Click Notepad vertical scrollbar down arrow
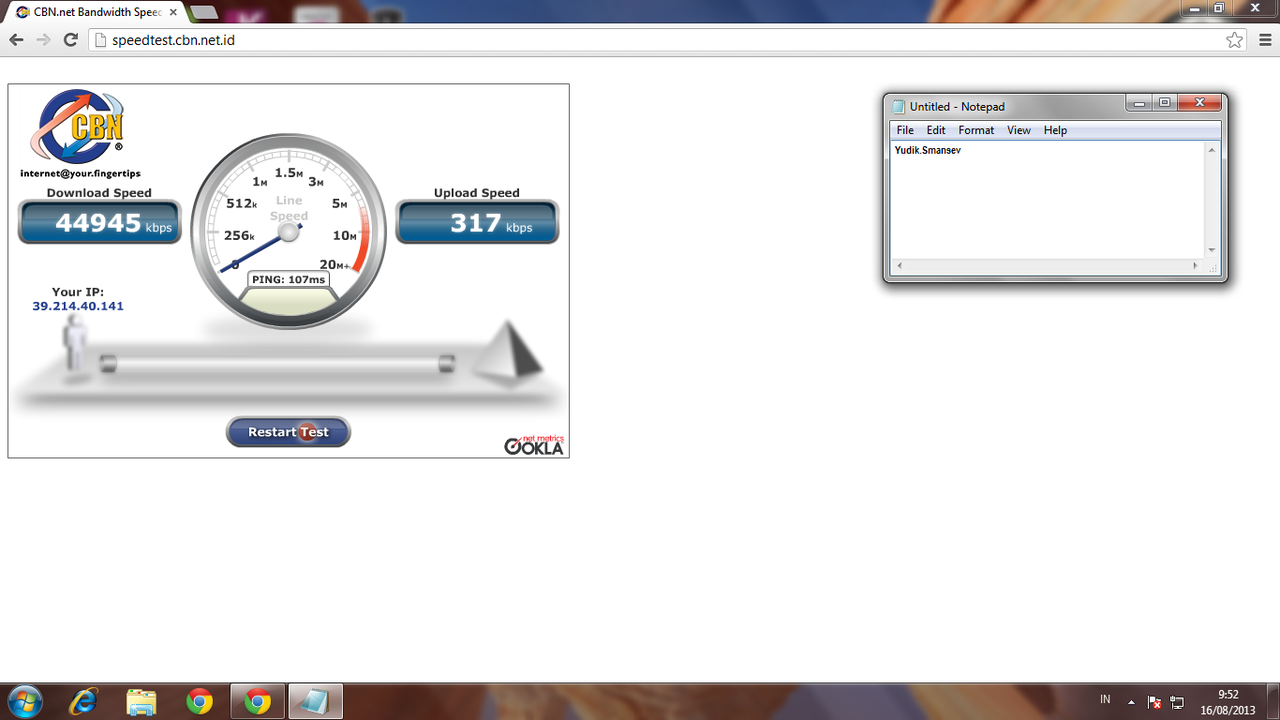1280x720 pixels. pos(1212,250)
